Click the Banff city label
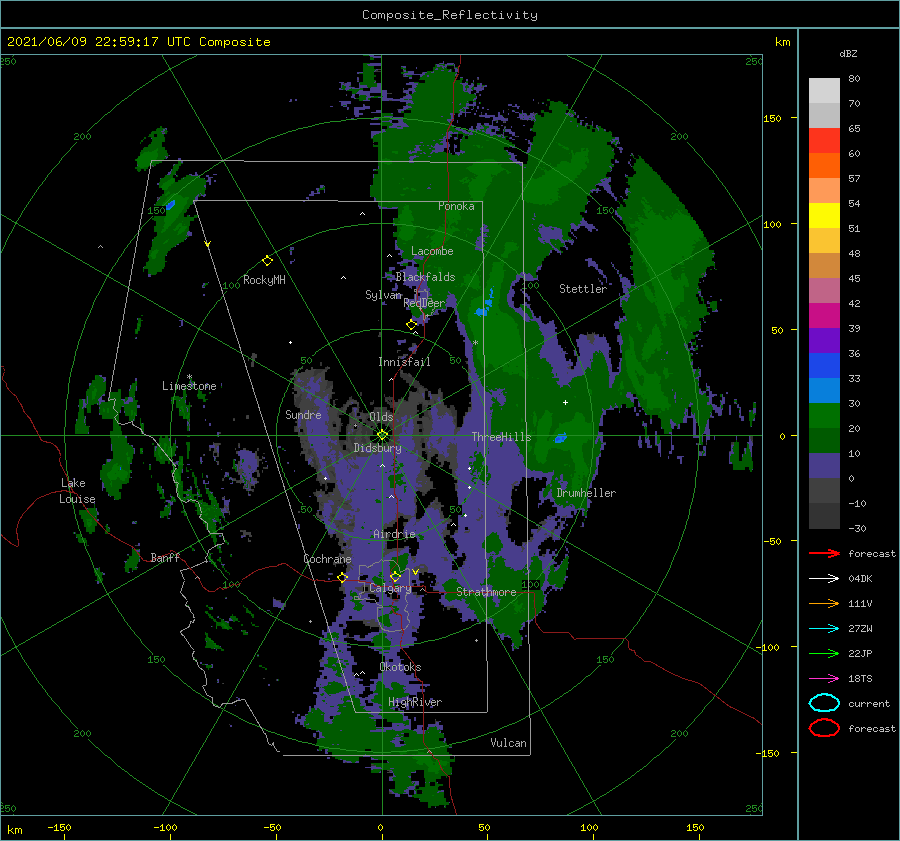The height and width of the screenshot is (841, 900). coord(165,557)
